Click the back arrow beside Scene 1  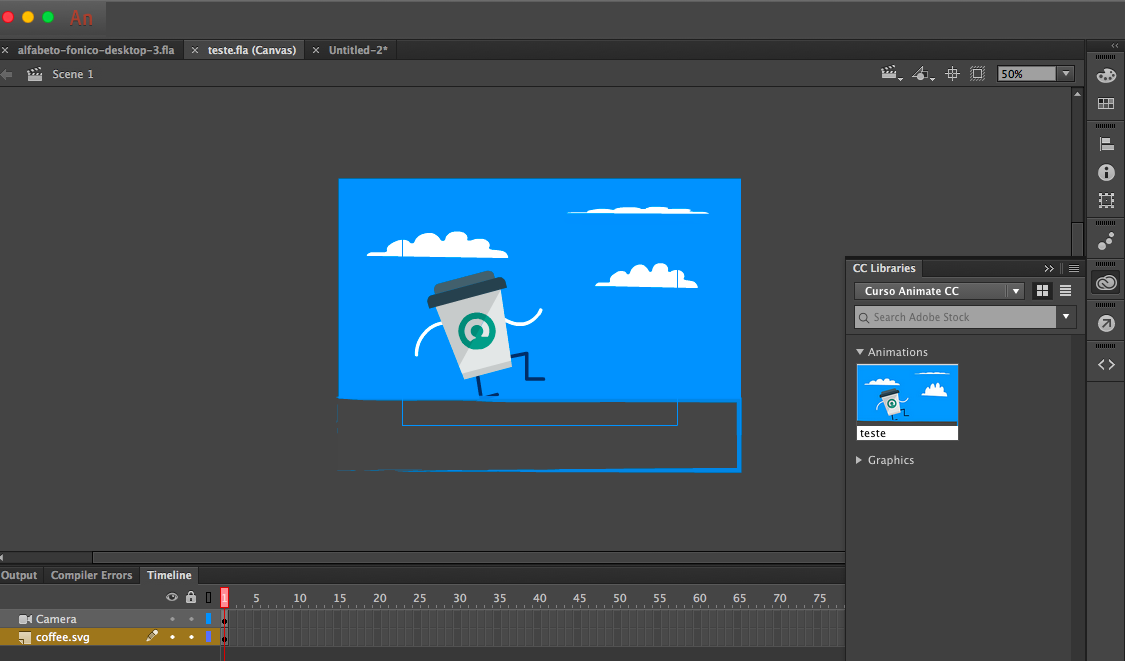pos(7,74)
